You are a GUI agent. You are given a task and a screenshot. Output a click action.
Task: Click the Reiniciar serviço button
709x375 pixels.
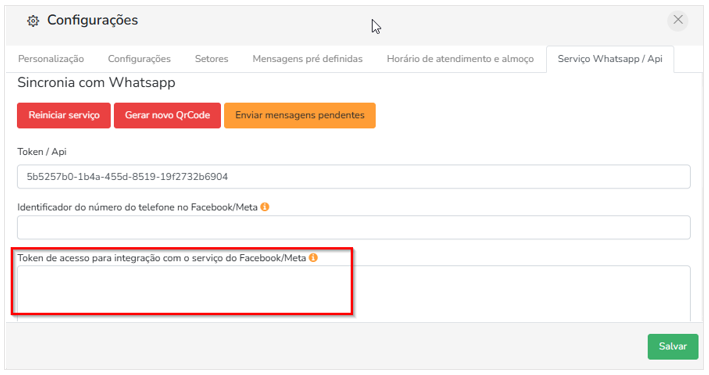pyautogui.click(x=64, y=115)
